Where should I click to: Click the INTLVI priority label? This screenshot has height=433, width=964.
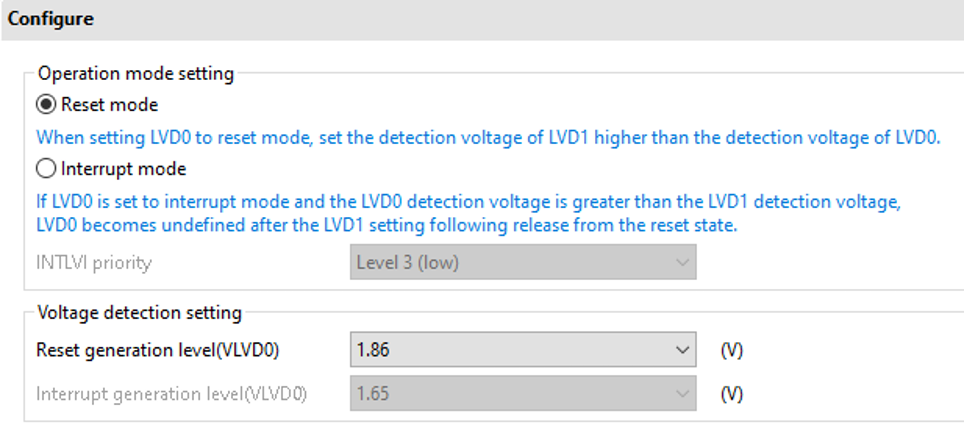(x=94, y=263)
